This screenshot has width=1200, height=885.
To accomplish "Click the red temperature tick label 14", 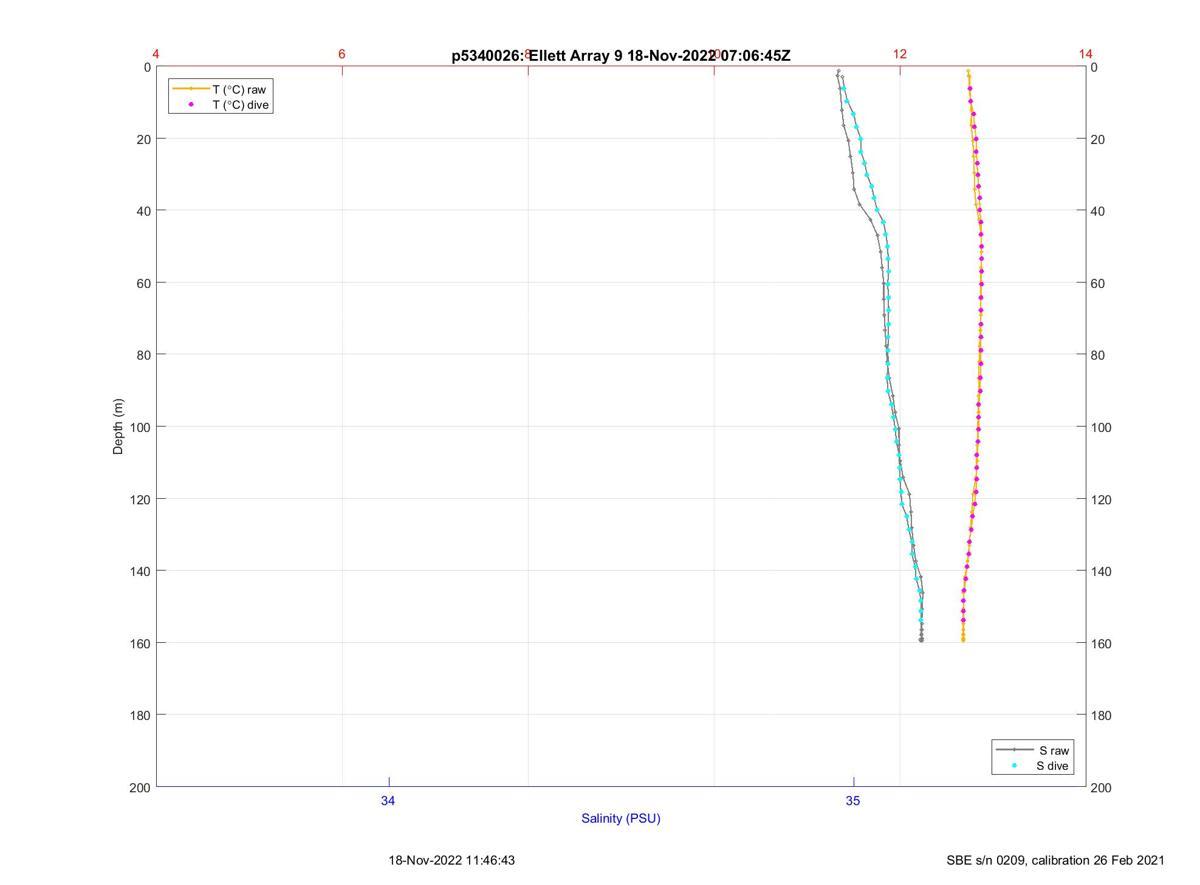I will point(1086,54).
